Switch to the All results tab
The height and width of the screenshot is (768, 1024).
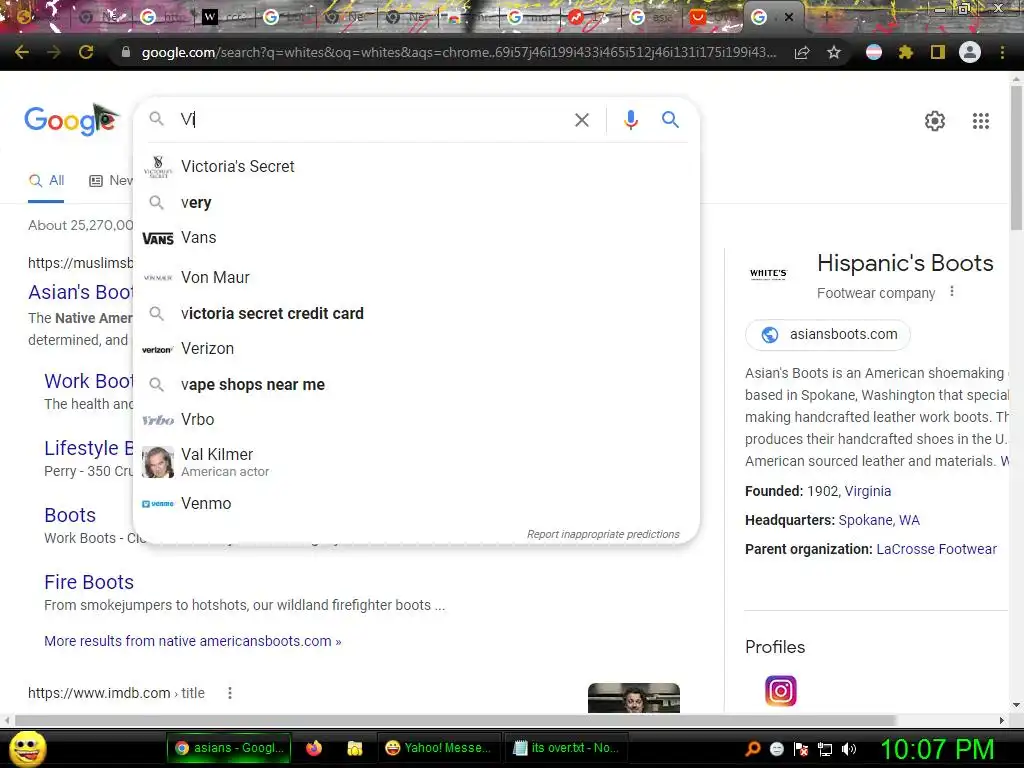click(46, 181)
